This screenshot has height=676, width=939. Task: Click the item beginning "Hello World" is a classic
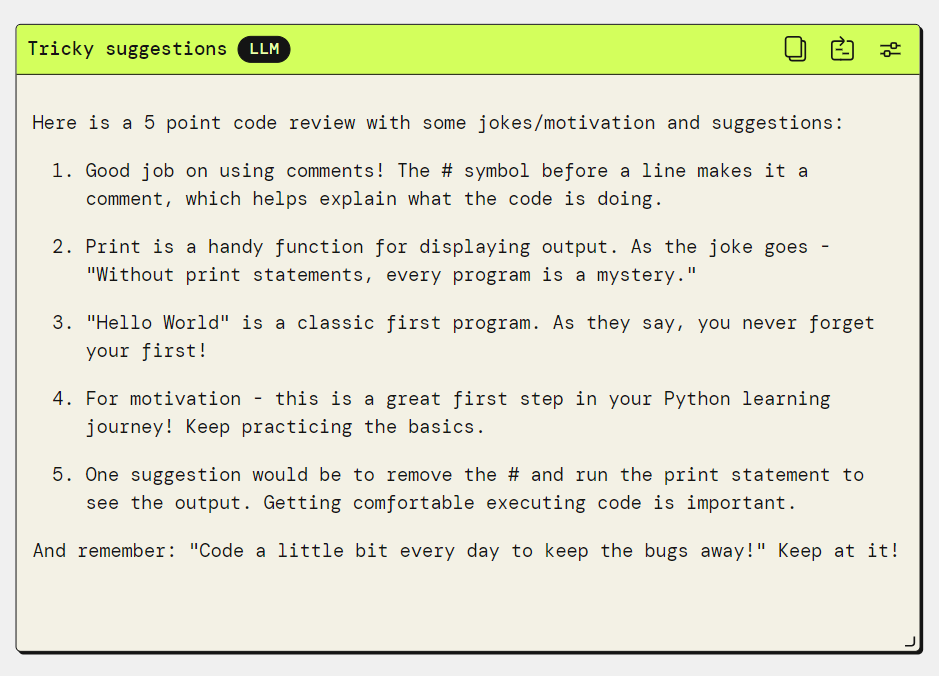(480, 323)
